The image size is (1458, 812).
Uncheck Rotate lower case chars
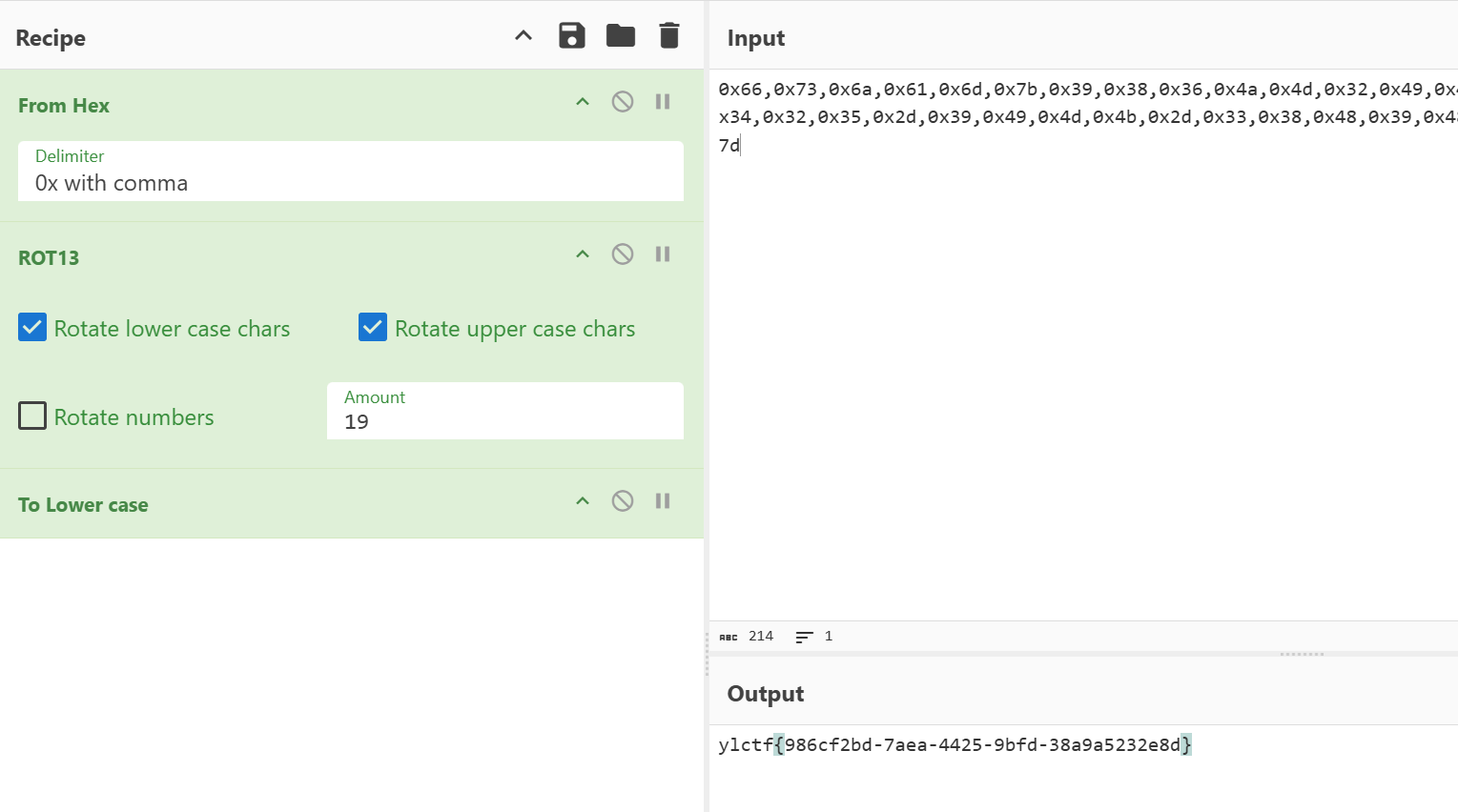coord(32,328)
